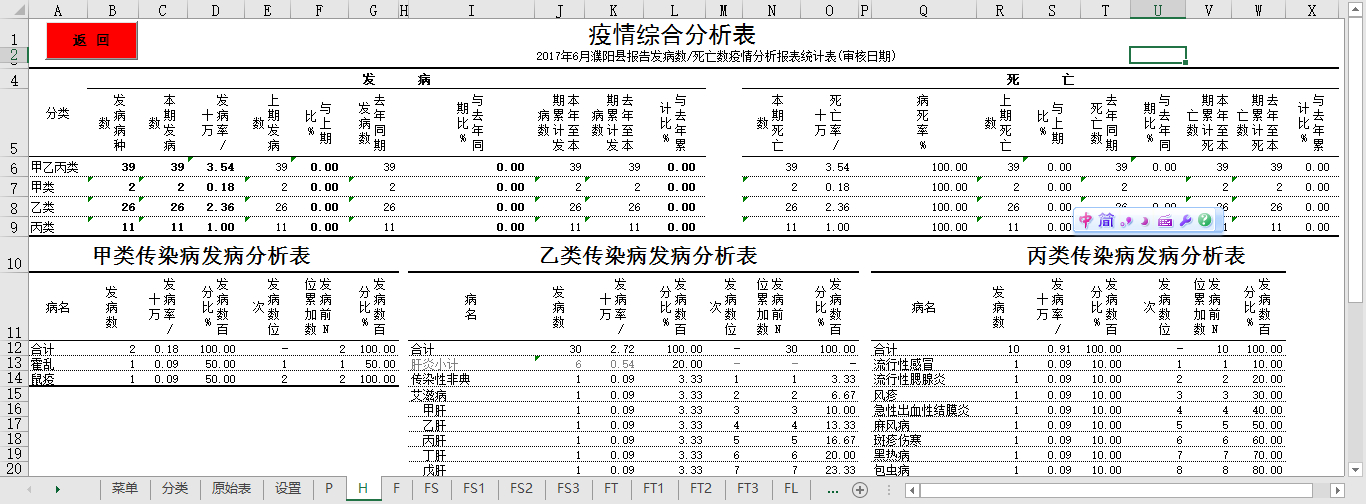The width and height of the screenshot is (1366, 504).
Task: Select column U header
Action: 1157,9
